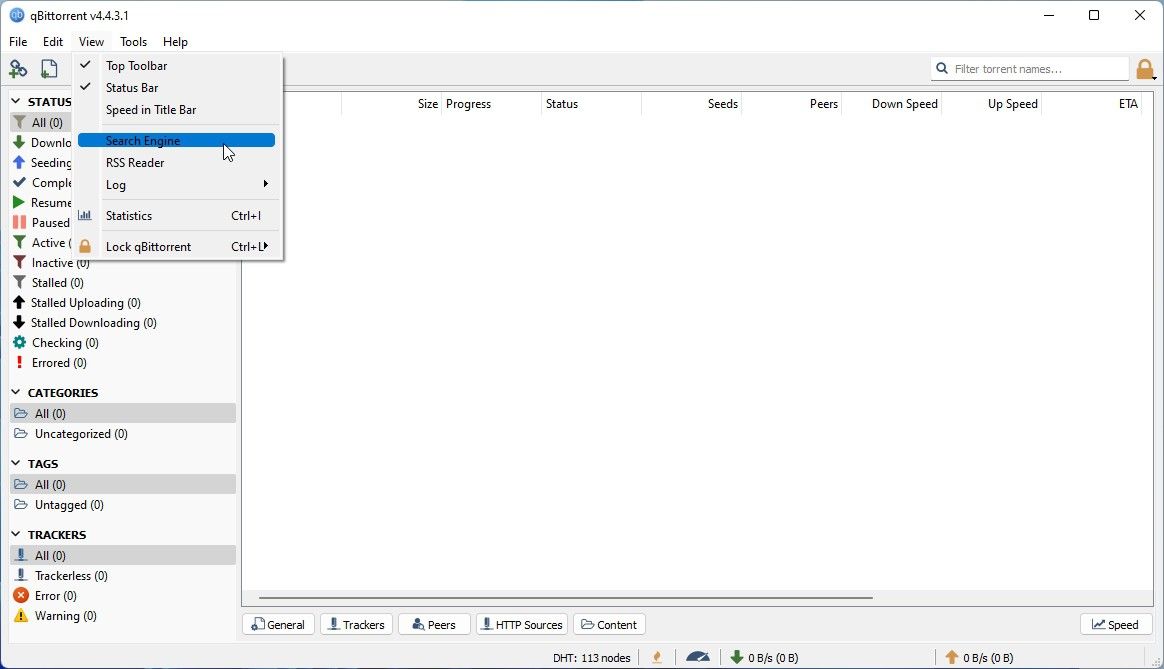Screen dimensions: 1164x669
Task: Open the Log submenu
Action: 116,185
